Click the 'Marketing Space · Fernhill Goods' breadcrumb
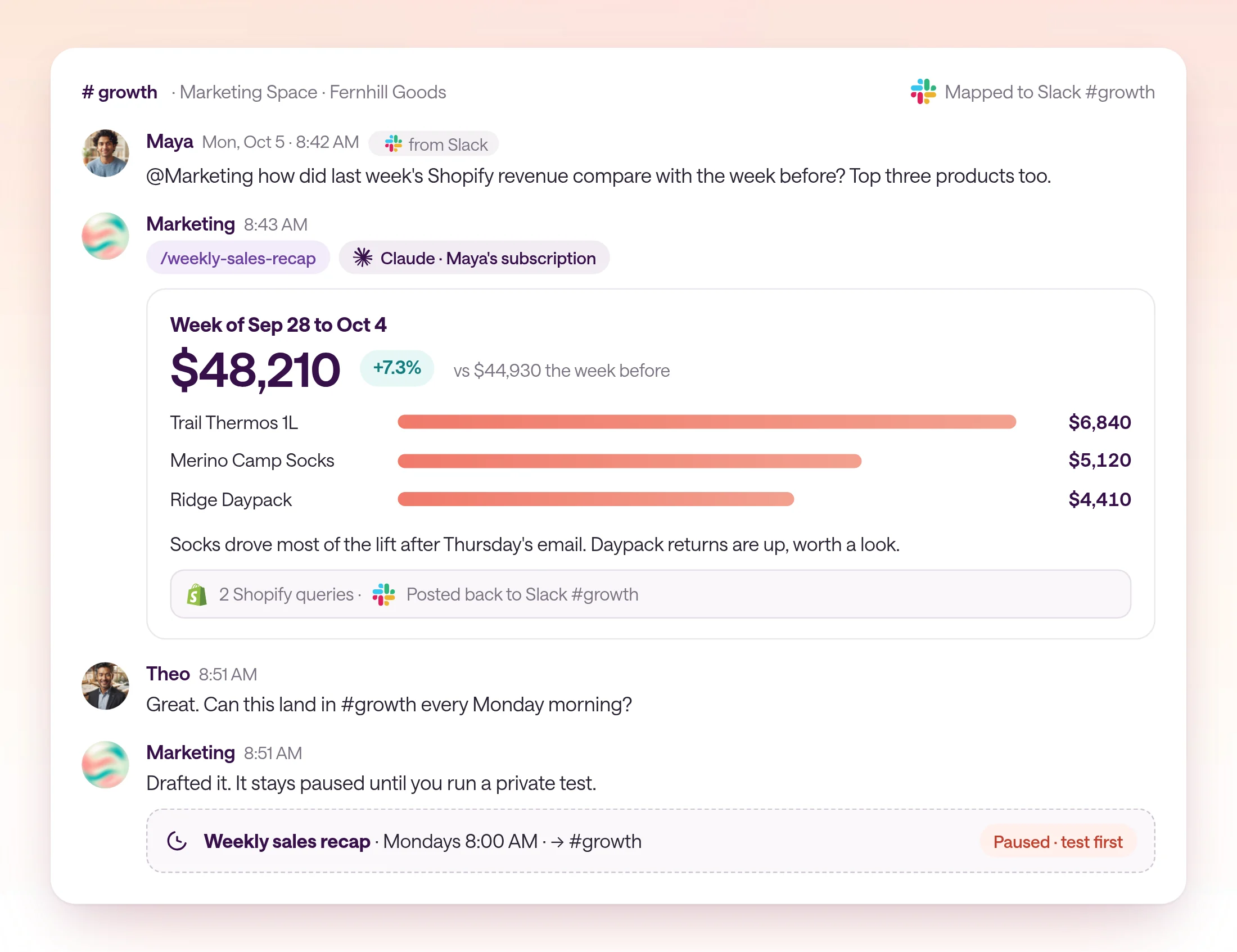 coord(313,92)
